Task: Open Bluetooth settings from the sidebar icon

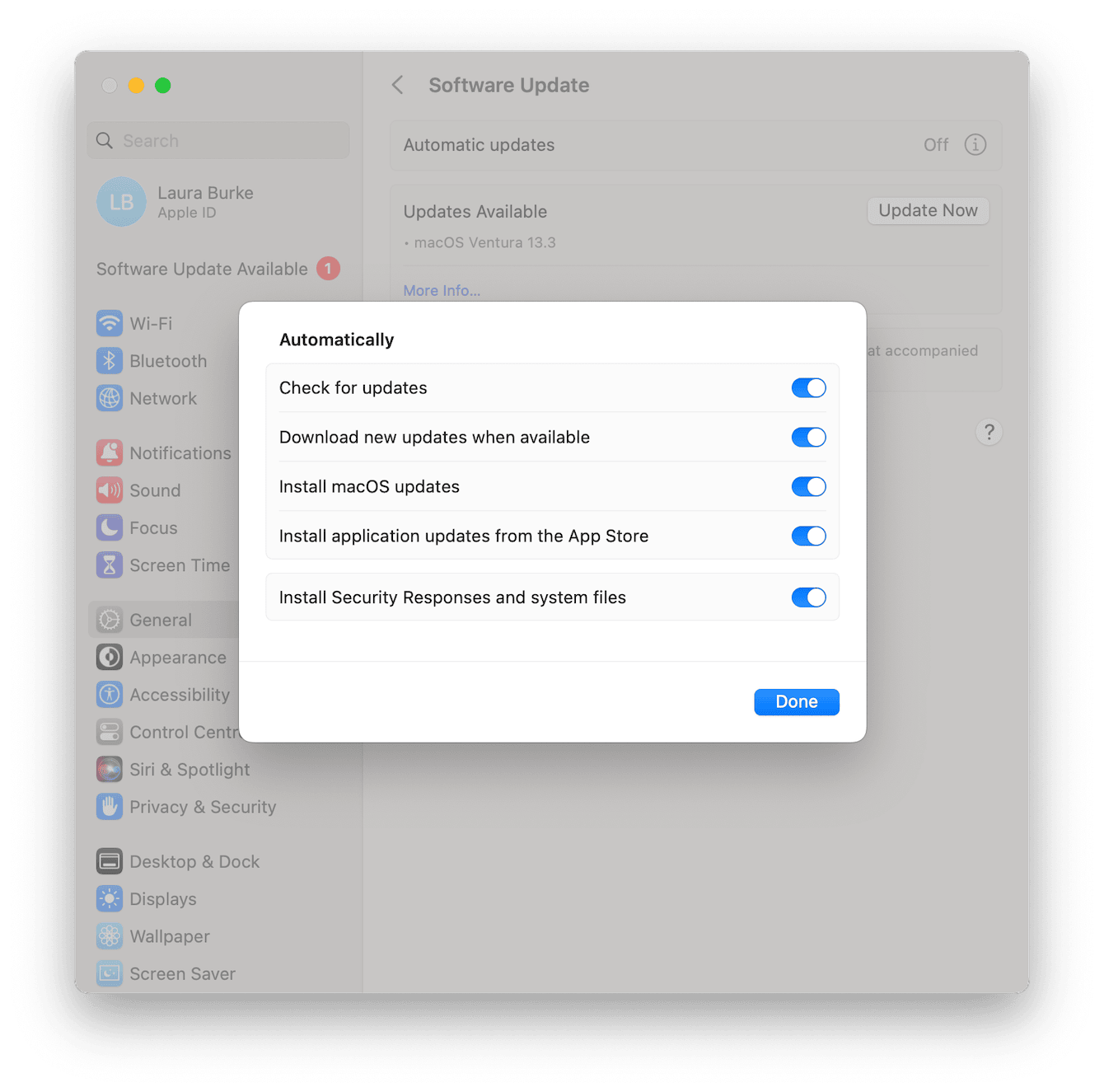Action: (110, 361)
